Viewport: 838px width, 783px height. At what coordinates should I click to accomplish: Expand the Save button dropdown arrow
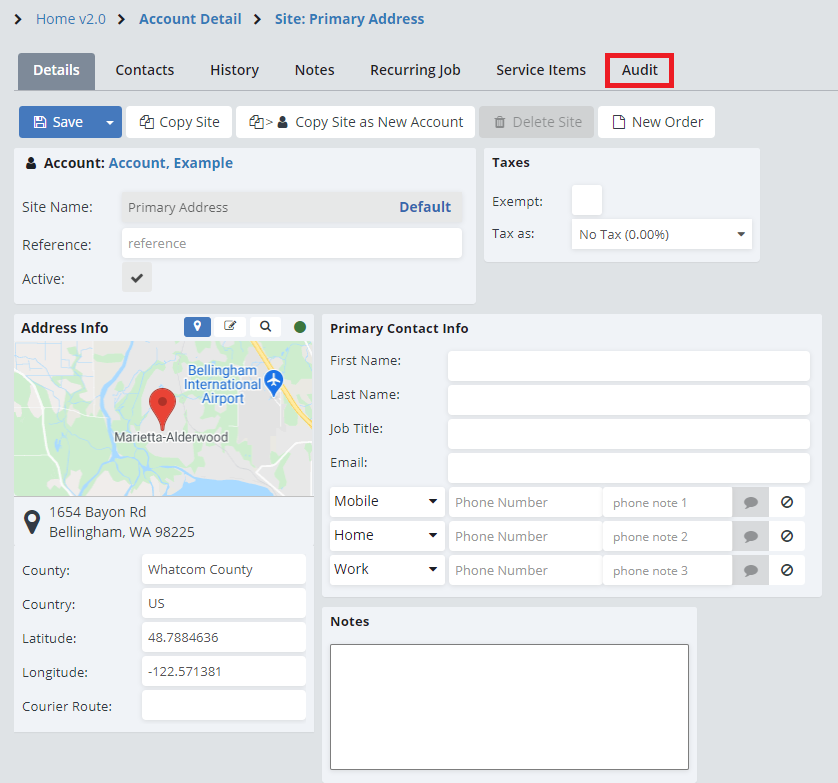pyautogui.click(x=110, y=122)
